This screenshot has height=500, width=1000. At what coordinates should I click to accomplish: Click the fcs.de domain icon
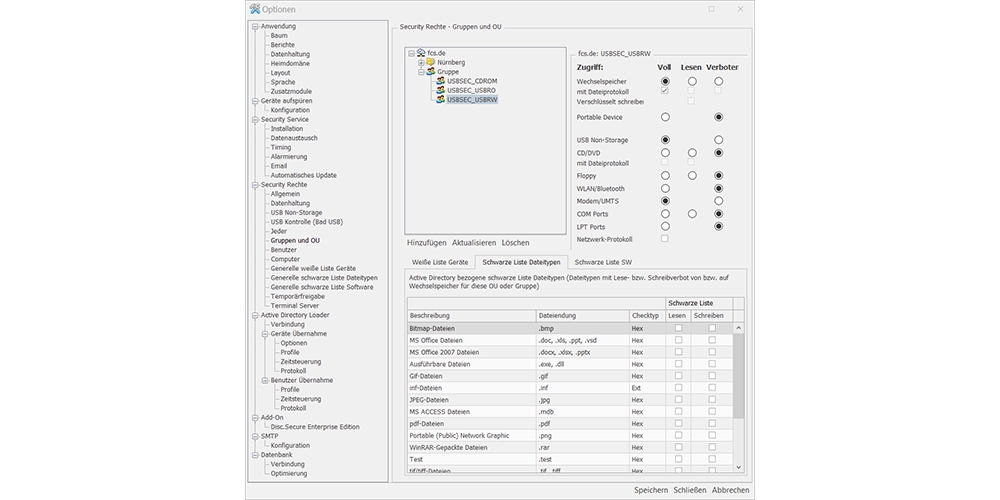click(x=421, y=53)
